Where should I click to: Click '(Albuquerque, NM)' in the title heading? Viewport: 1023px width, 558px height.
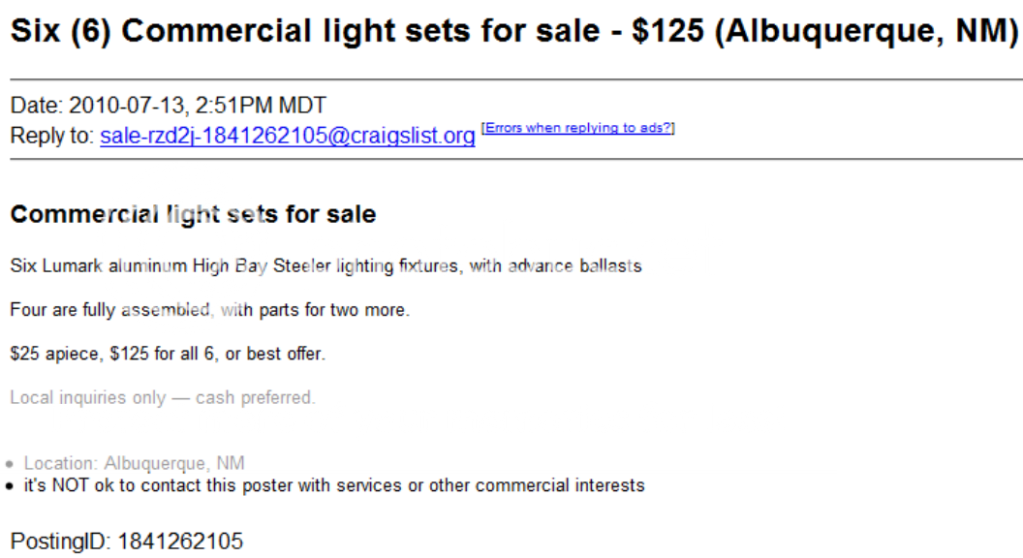click(x=868, y=31)
